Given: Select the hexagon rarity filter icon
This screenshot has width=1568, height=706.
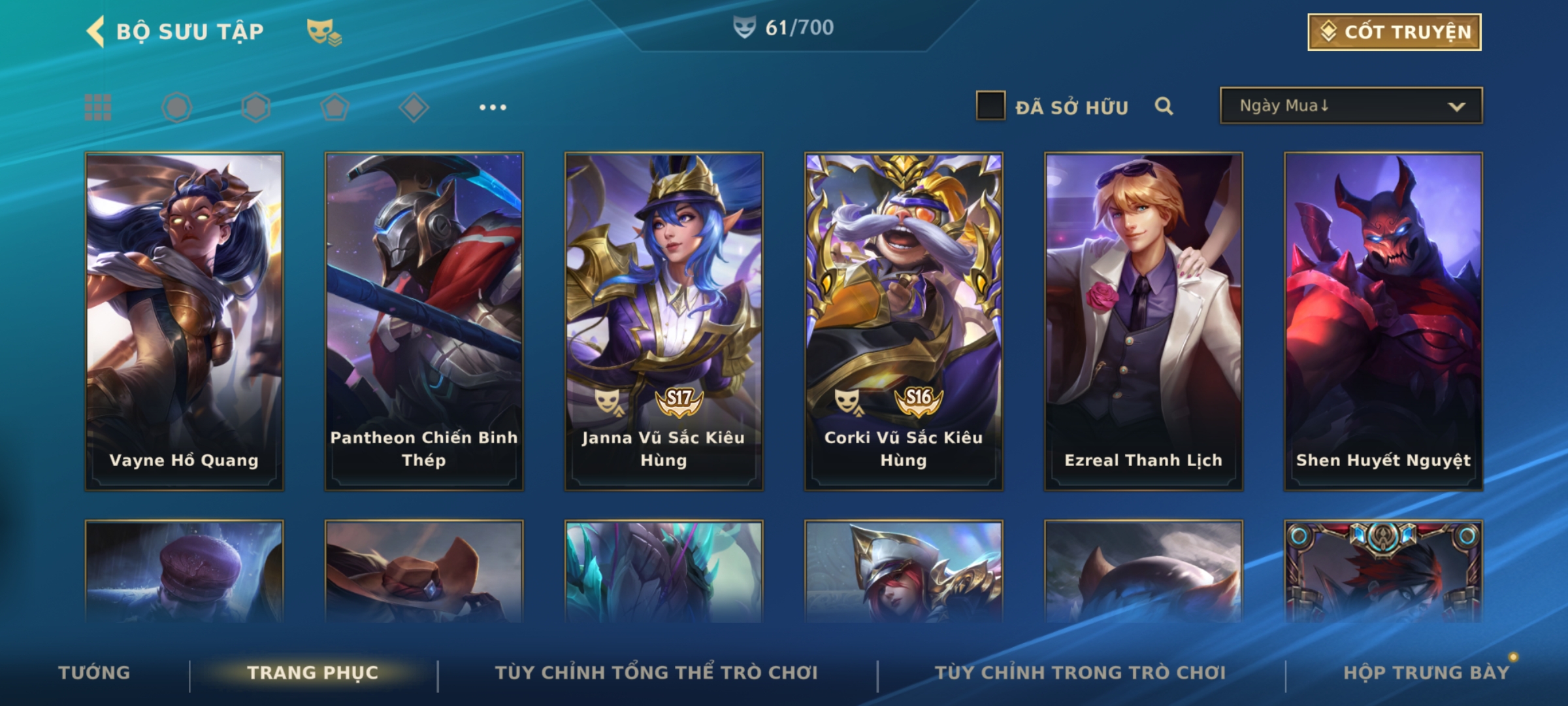Looking at the screenshot, I should pyautogui.click(x=255, y=107).
